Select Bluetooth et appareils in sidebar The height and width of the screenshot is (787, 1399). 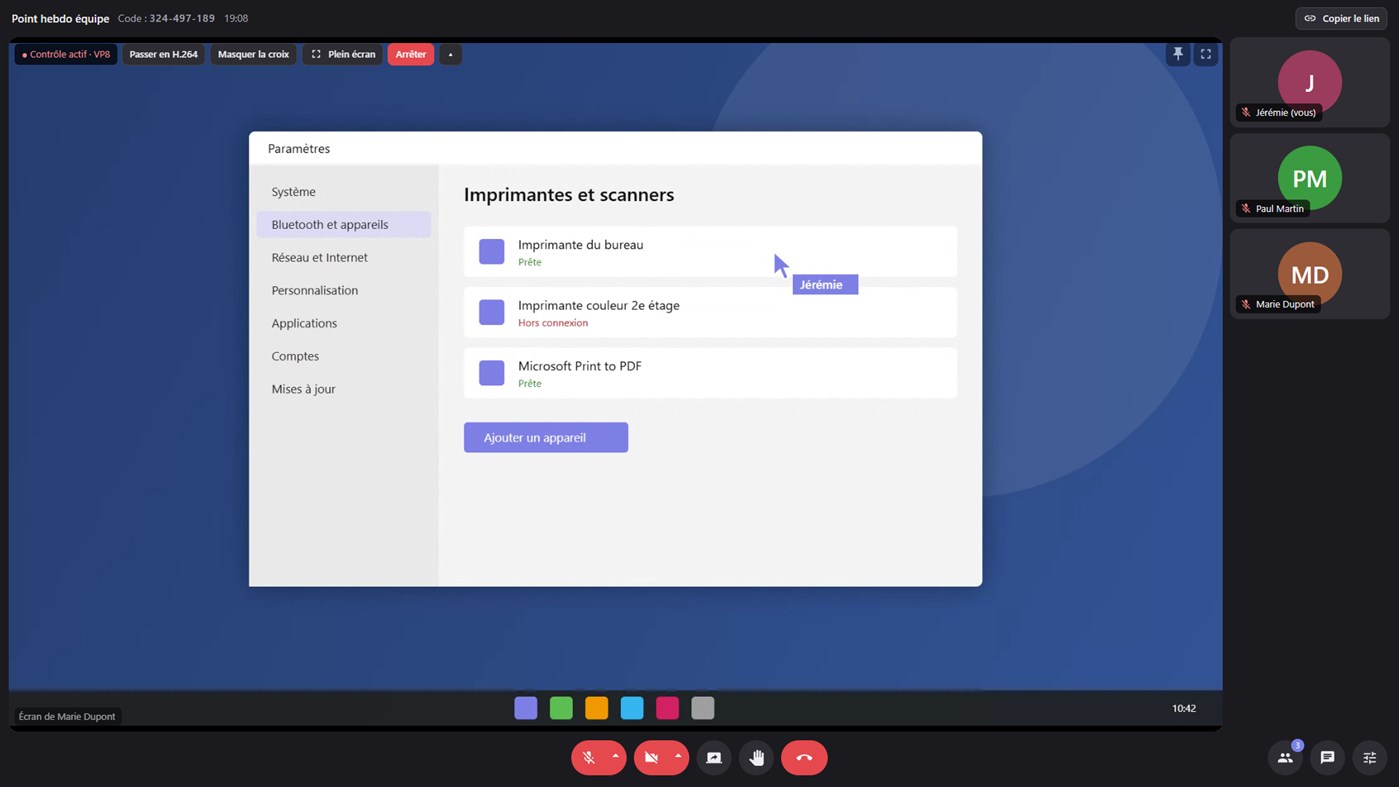pyautogui.click(x=343, y=224)
